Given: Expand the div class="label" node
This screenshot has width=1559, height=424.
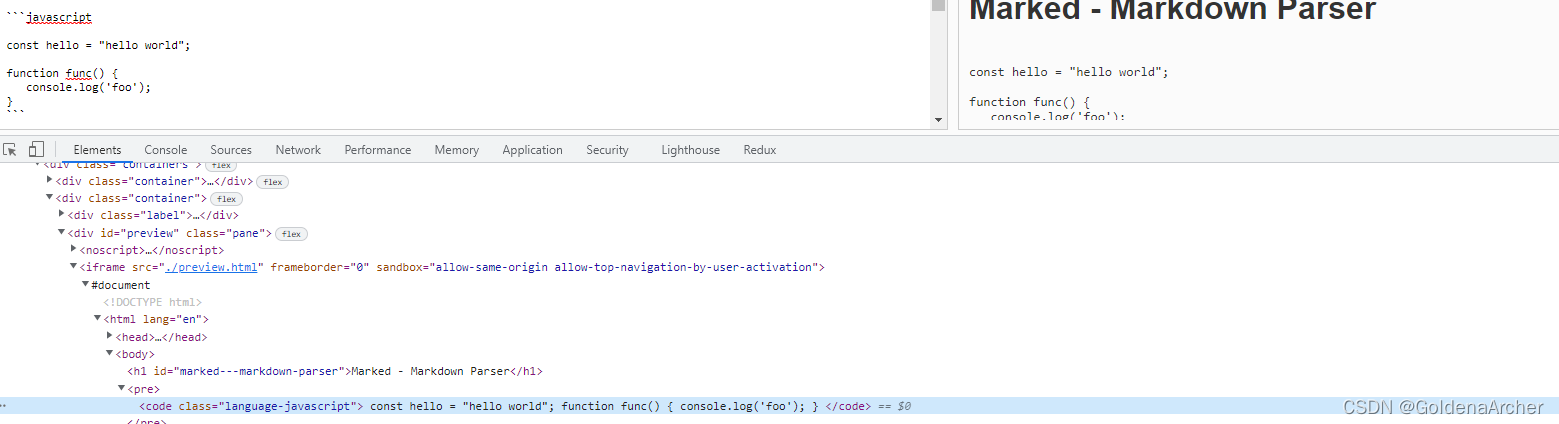Looking at the screenshot, I should coord(62,214).
